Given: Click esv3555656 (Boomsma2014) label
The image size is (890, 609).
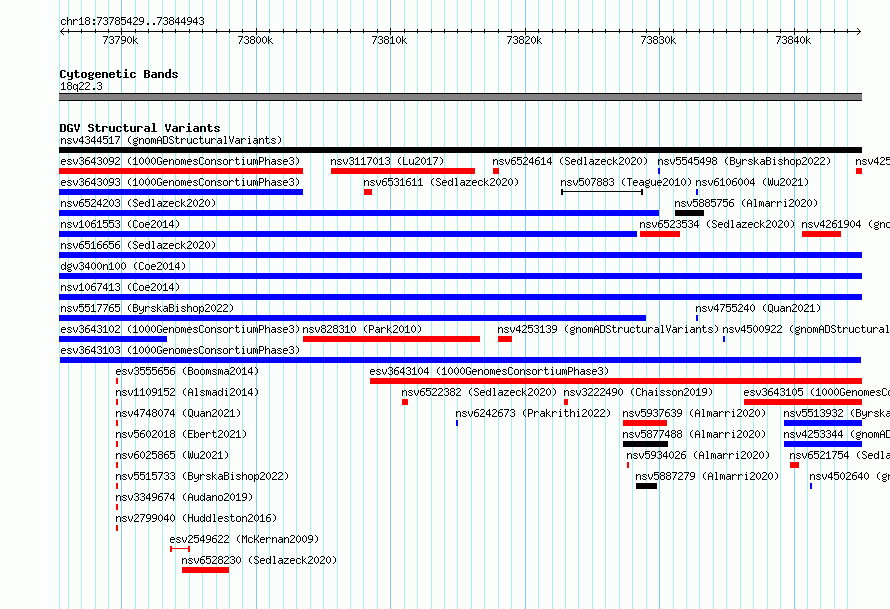Looking at the screenshot, I should pos(187,371).
